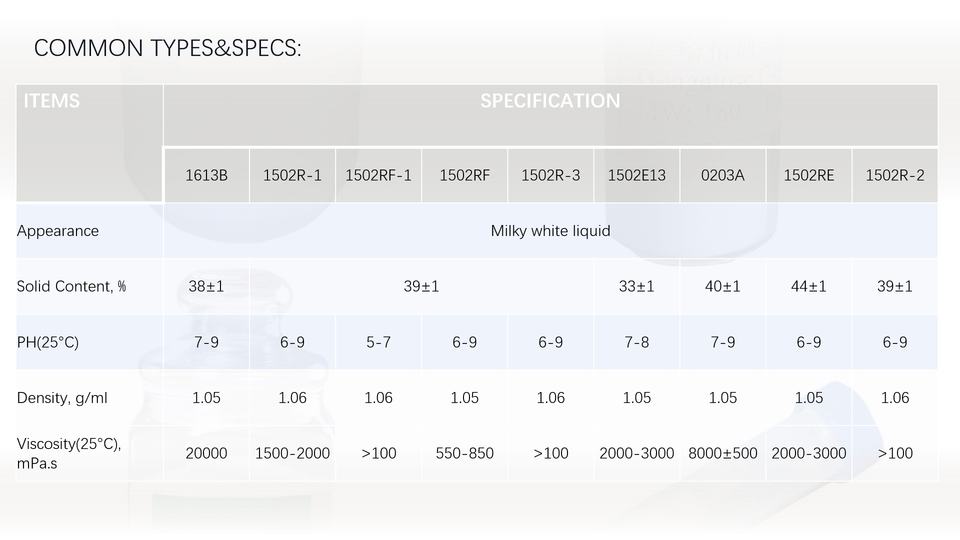Select the Solid Content row label
The width and height of the screenshot is (960, 540).
point(71,287)
